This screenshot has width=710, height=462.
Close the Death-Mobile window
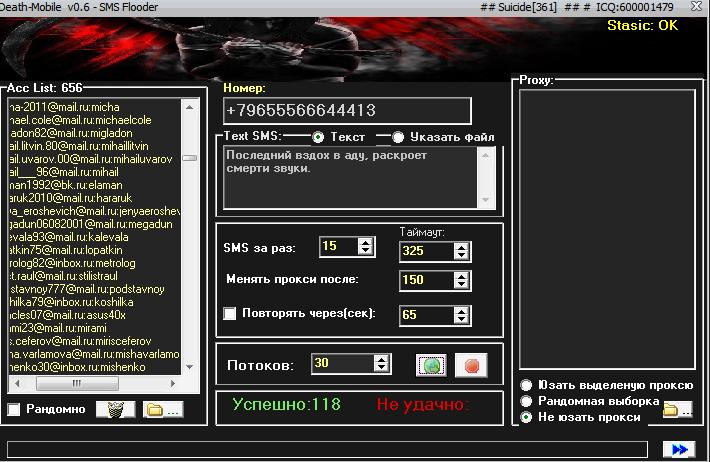(697, 6)
